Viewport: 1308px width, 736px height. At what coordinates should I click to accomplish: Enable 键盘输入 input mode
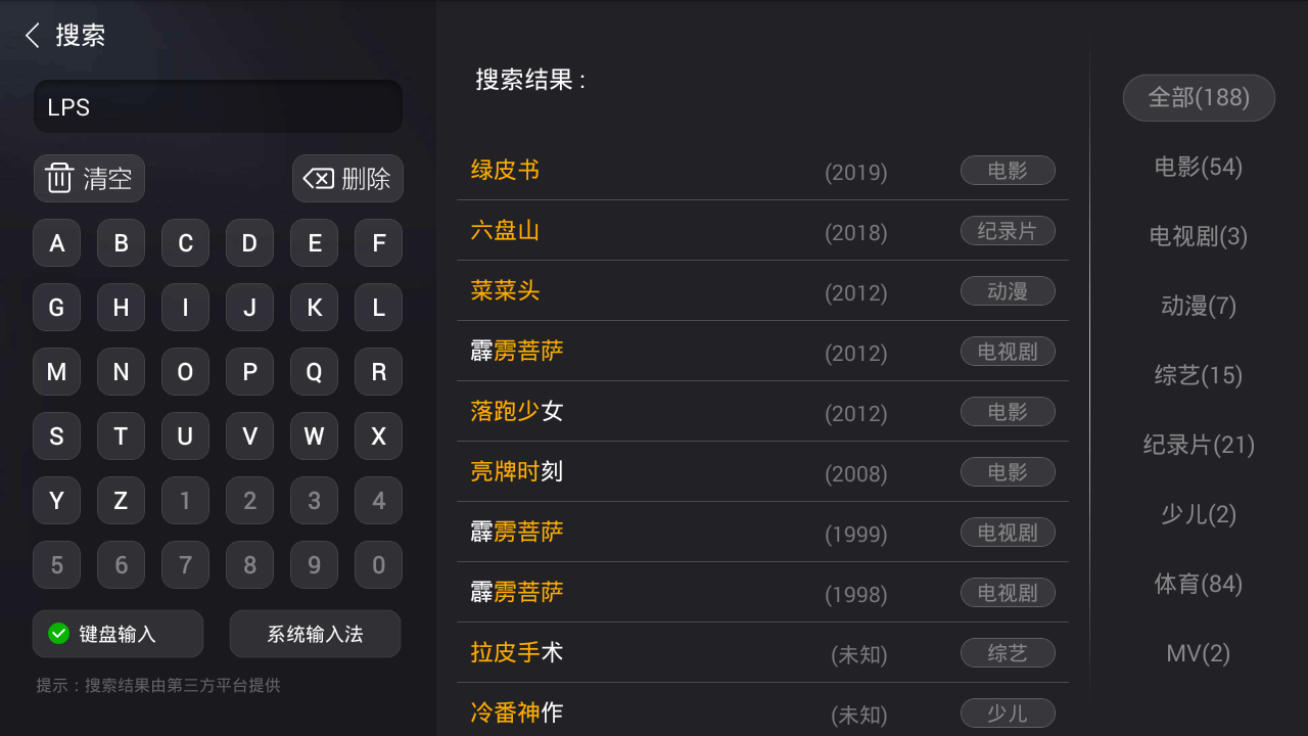tap(118, 634)
